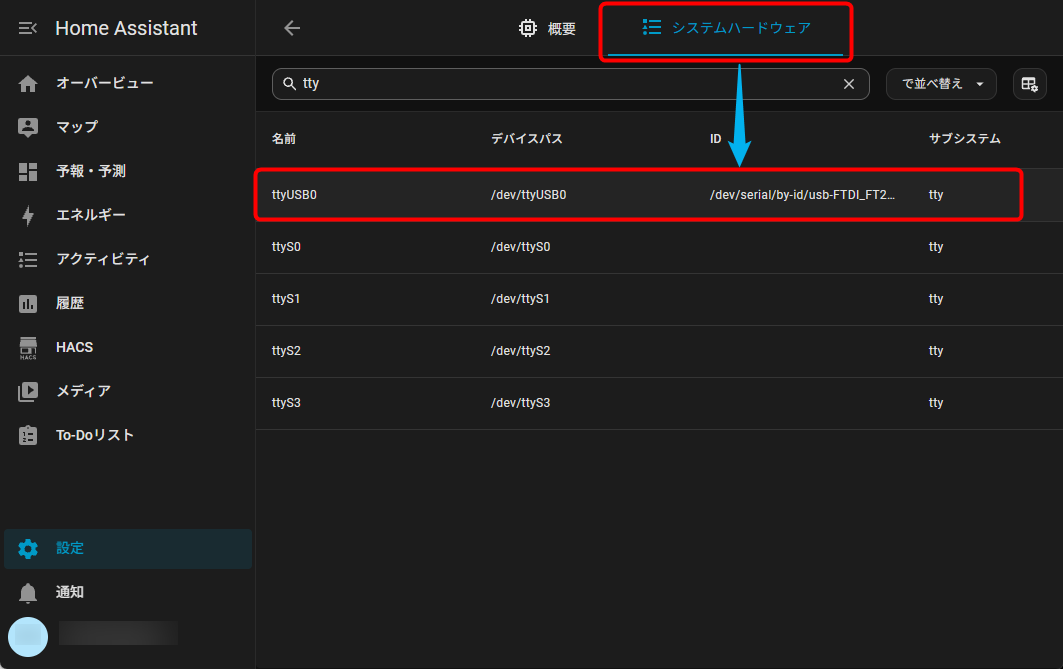
Task: Click the tty subsystem cell of ttyS3
Action: (936, 403)
